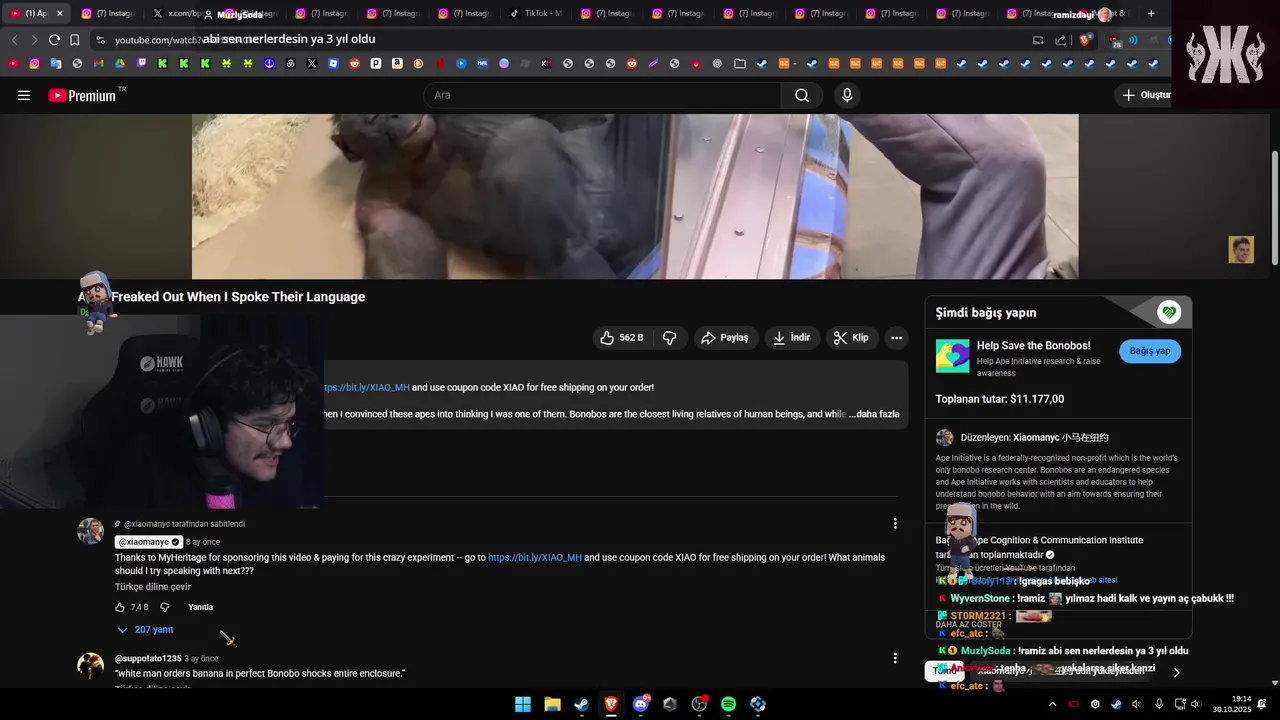Switch to the first Instagram tab after YouTube
This screenshot has width=1280, height=720.
point(107,14)
